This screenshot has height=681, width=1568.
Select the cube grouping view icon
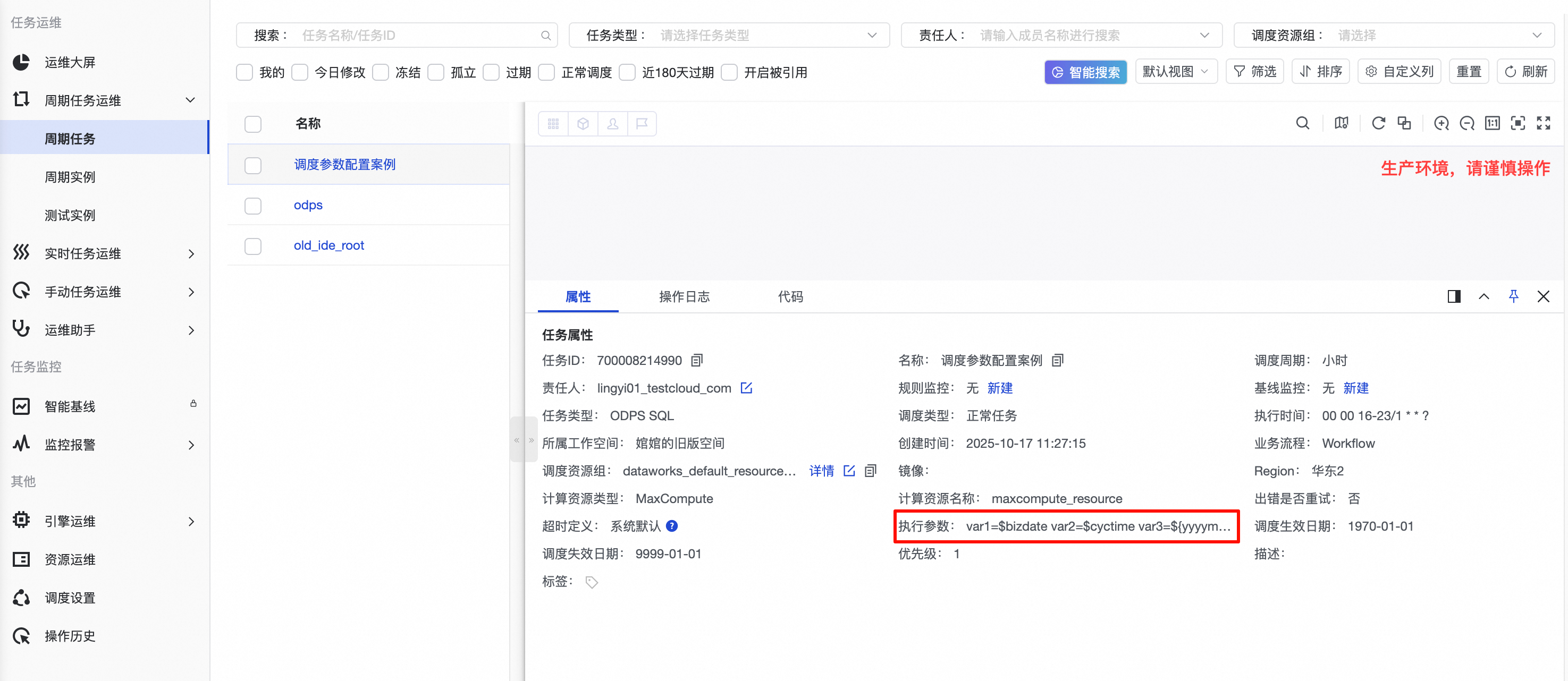tap(583, 123)
